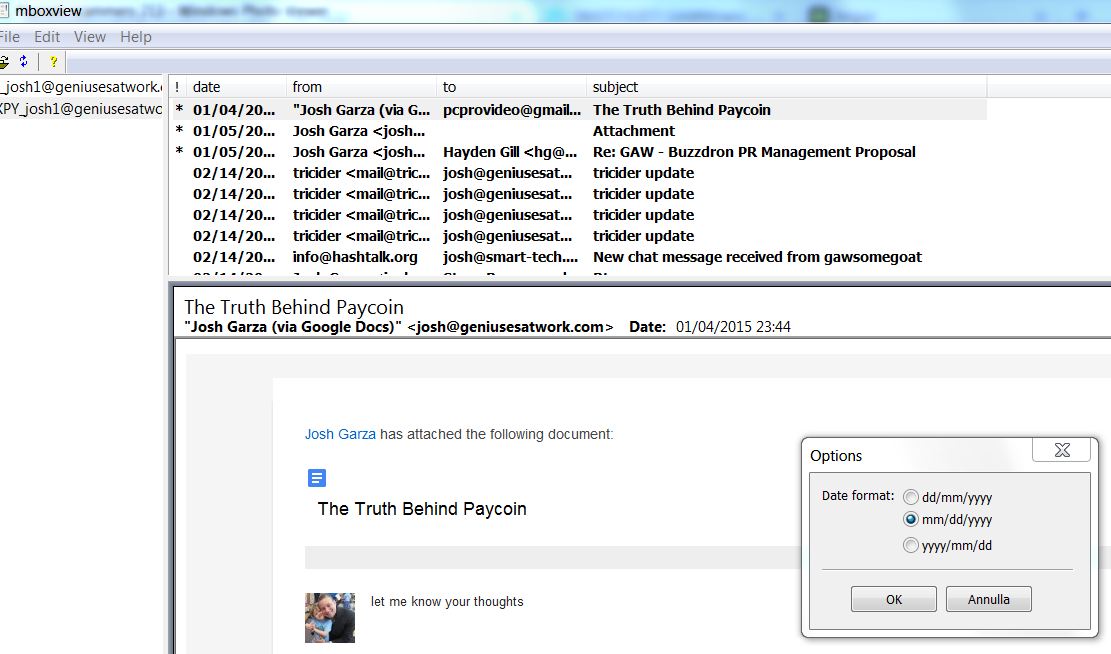Click the preview header title The Truth Behind Paycoin

(294, 307)
